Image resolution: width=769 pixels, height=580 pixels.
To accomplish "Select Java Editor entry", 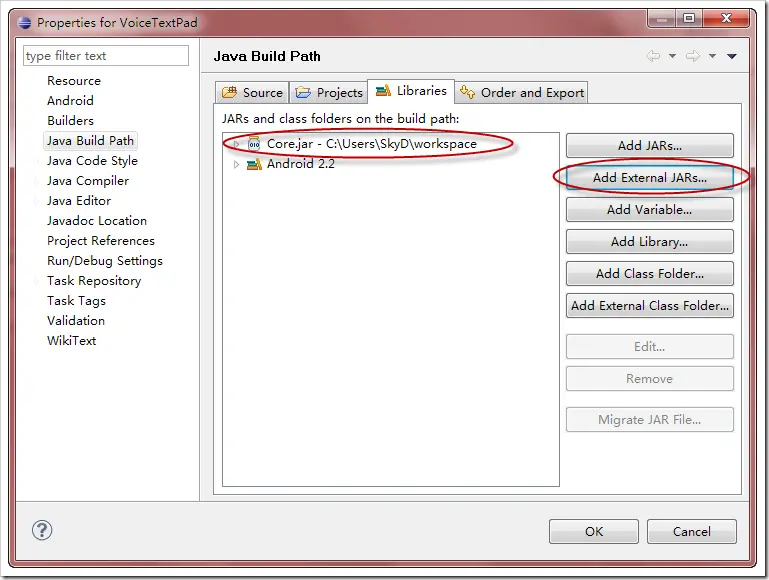I will click(79, 201).
